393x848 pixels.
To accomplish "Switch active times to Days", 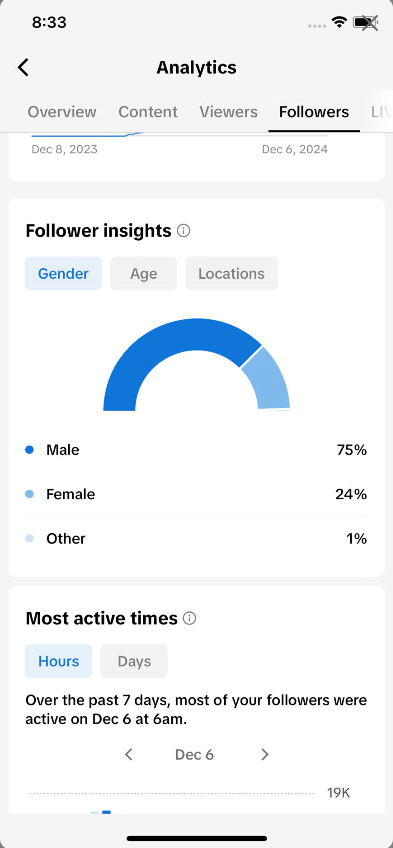I will click(134, 661).
